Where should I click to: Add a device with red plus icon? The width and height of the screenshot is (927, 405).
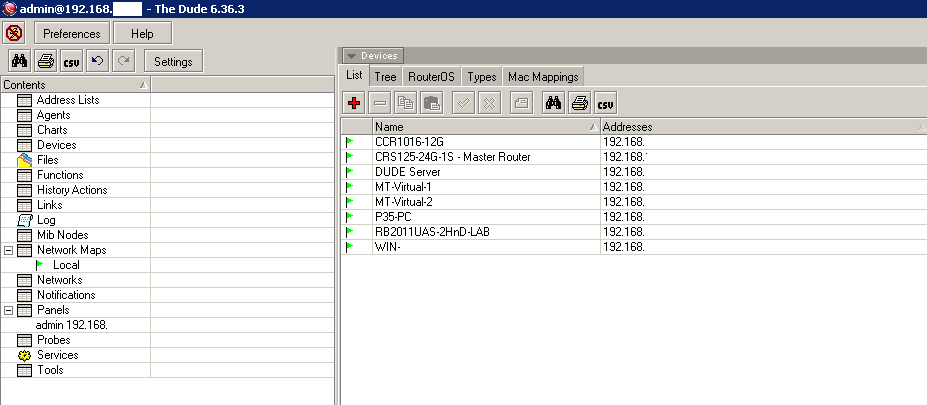354,103
